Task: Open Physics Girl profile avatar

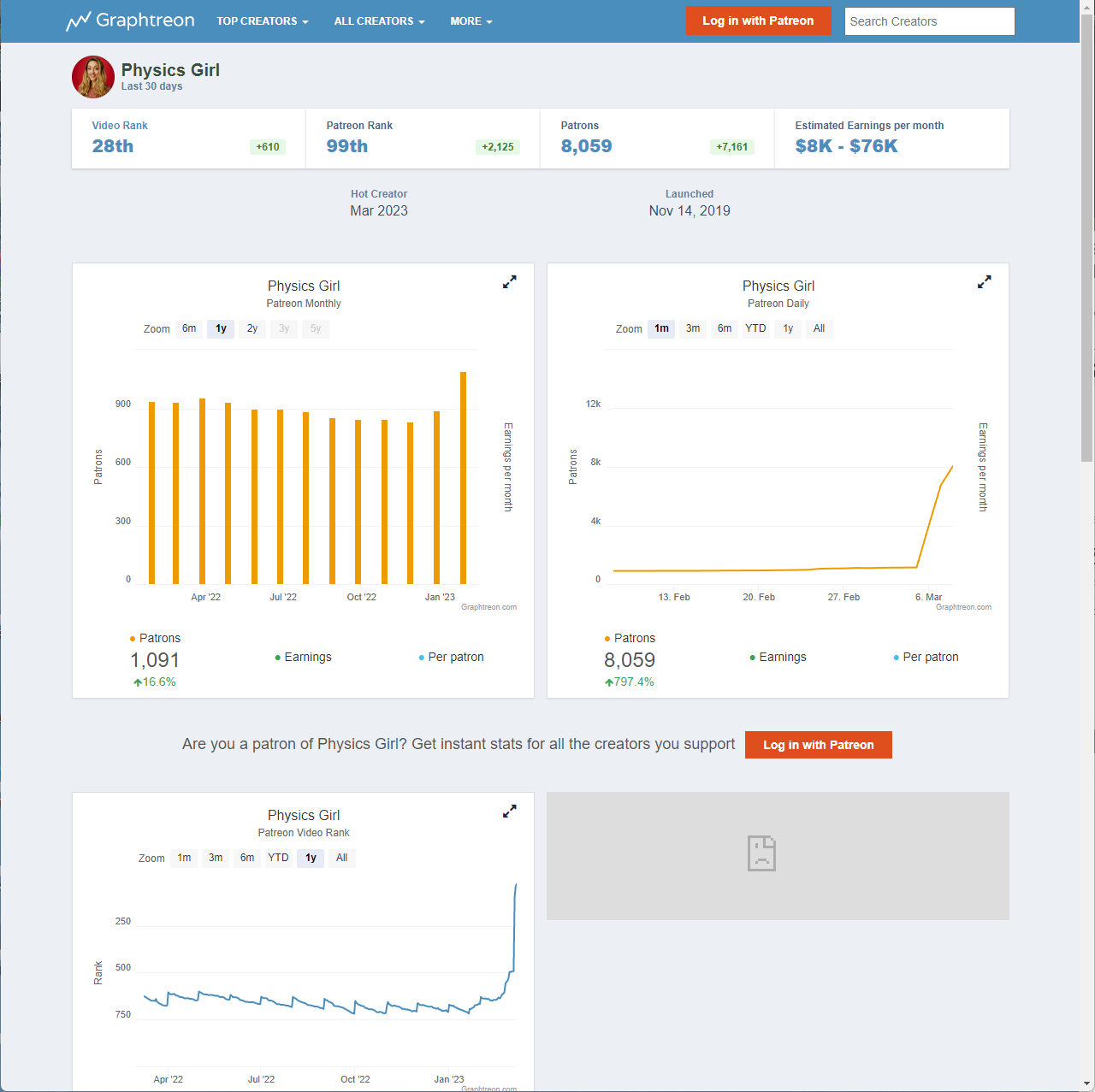Action: 93,77
